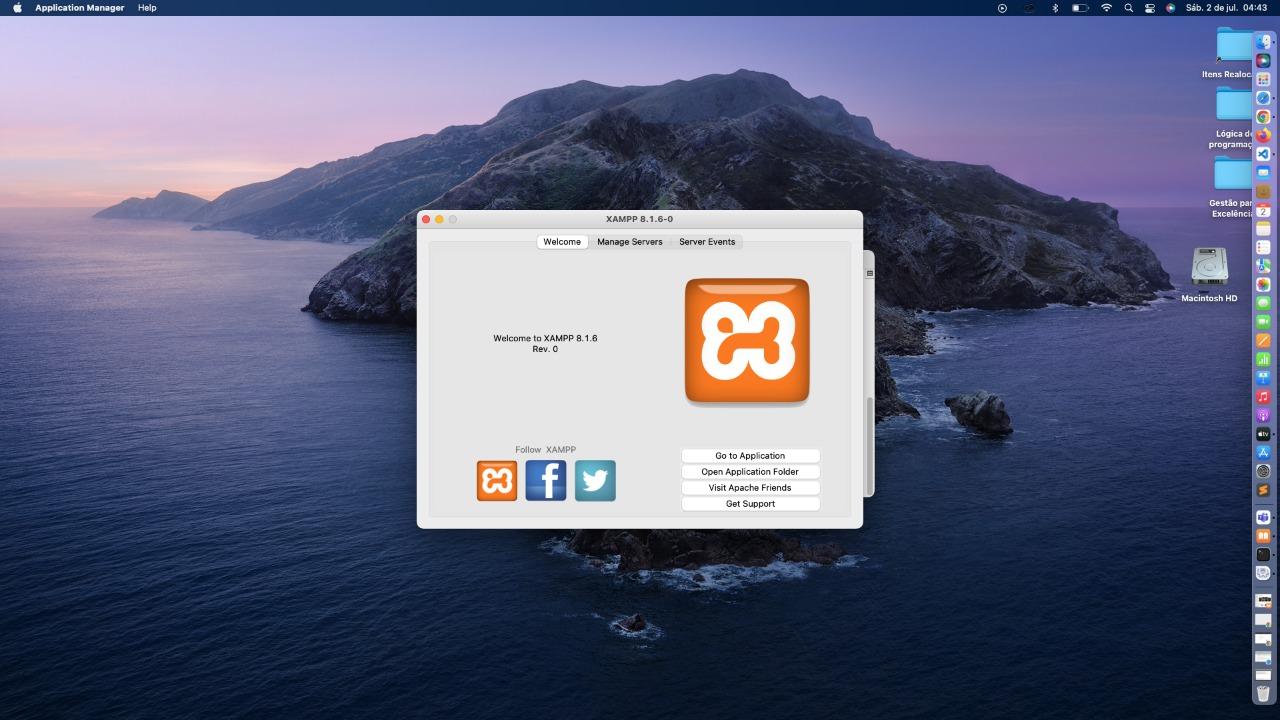Open Launchpad from the Dock
Screen dimensions: 1280x720
(1263, 79)
